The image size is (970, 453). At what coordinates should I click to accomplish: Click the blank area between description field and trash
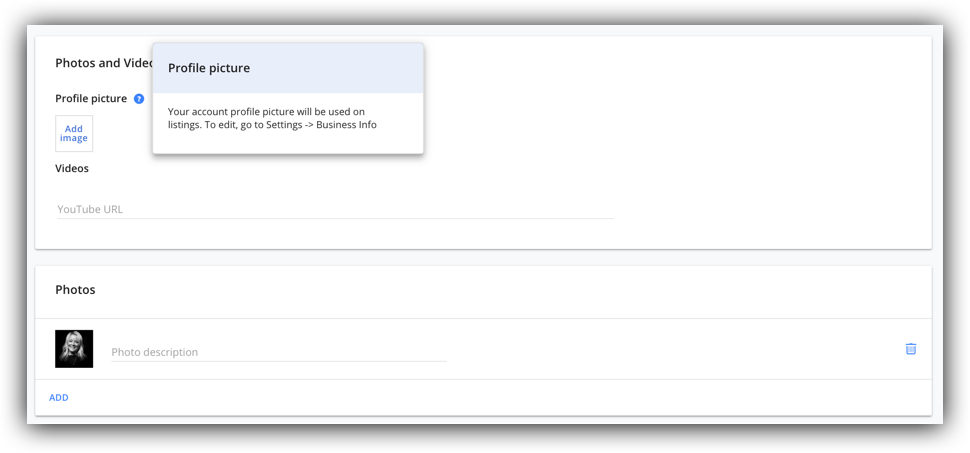[674, 349]
